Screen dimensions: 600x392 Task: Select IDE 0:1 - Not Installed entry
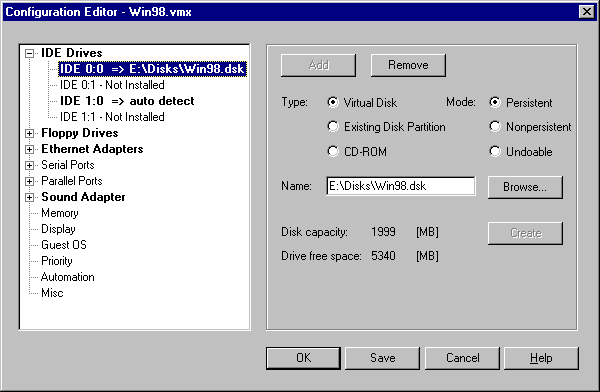(112, 85)
